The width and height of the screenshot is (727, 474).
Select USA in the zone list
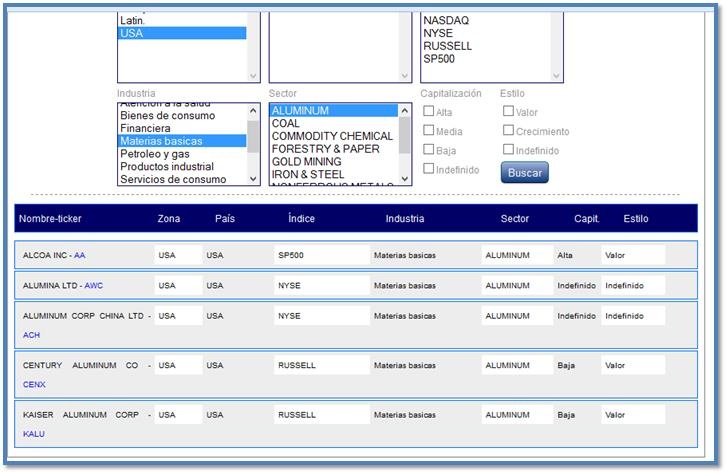pyautogui.click(x=182, y=33)
